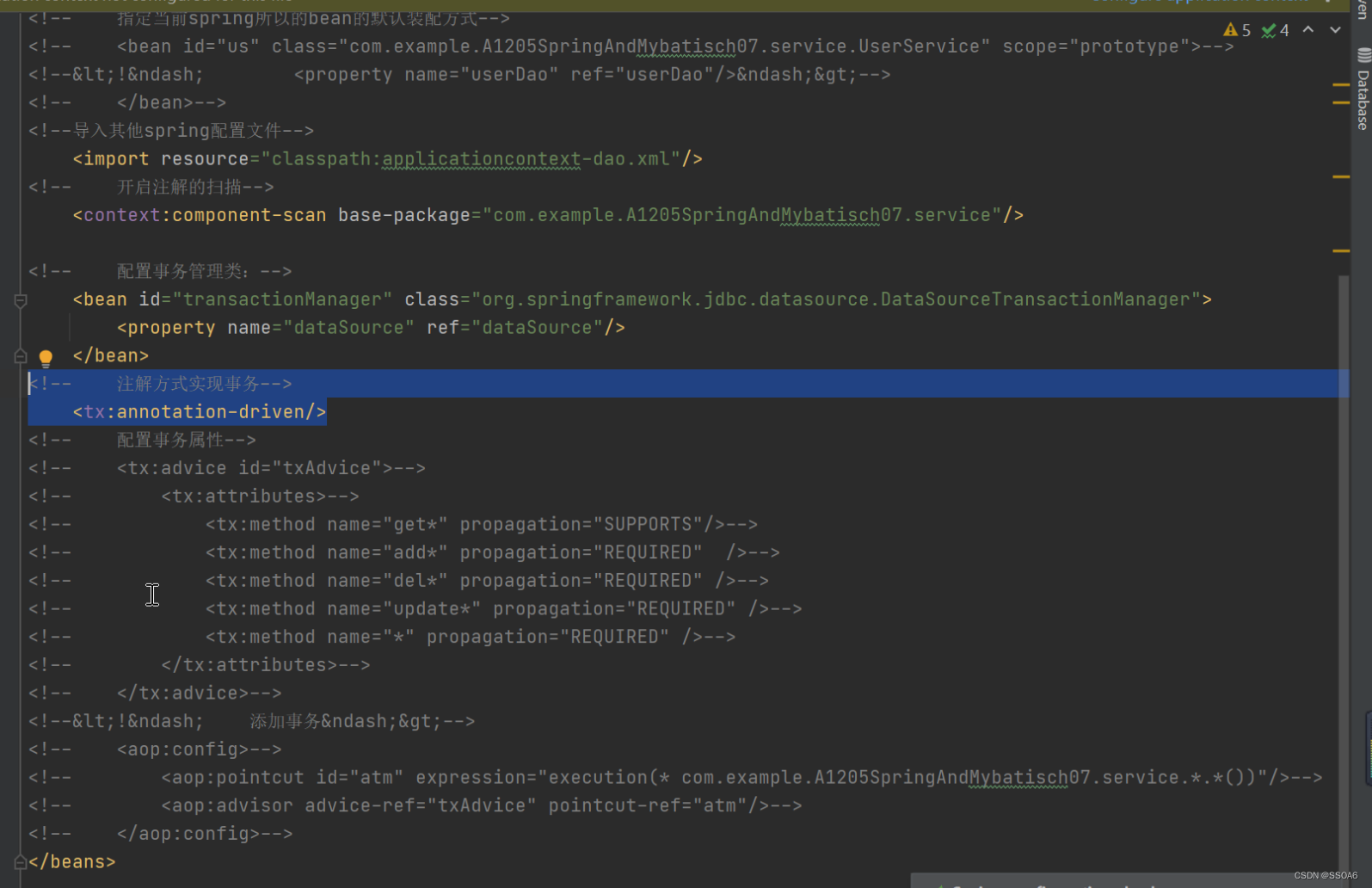Click the comment 添加事务 line
Image resolution: width=1372 pixels, height=888 pixels.
click(x=251, y=721)
